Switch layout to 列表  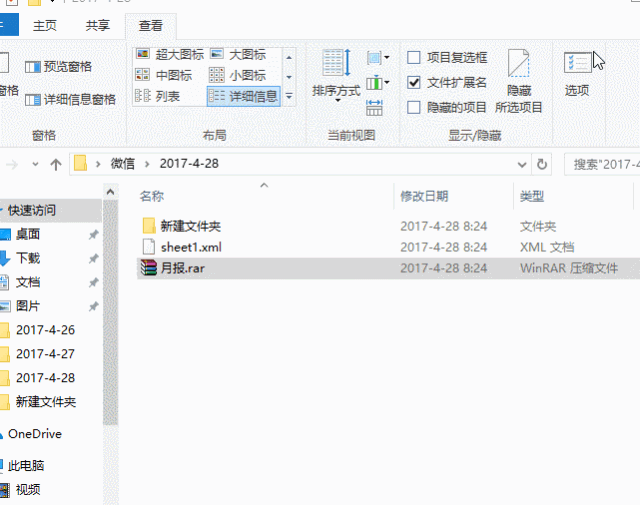pos(157,96)
